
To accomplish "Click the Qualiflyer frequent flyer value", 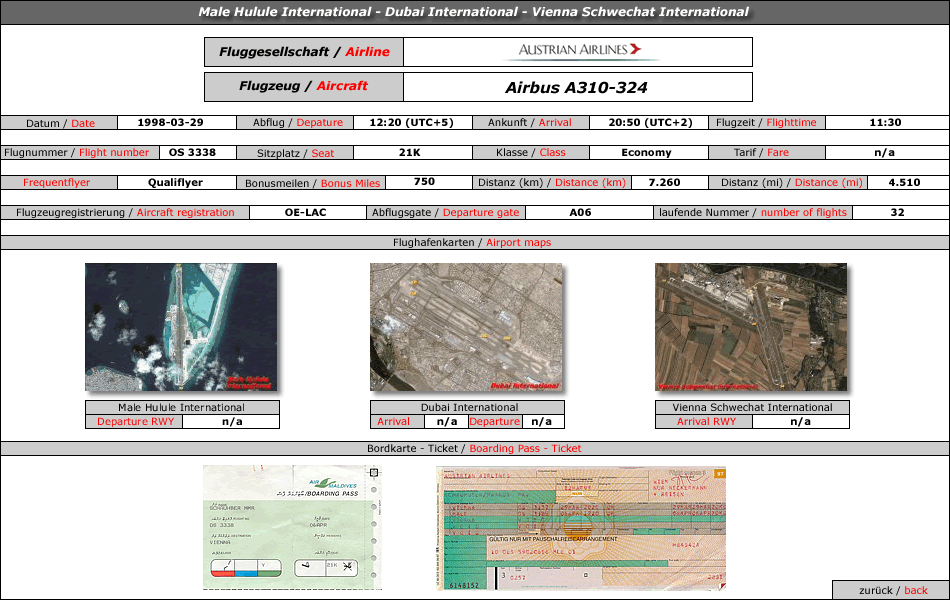I will [175, 182].
